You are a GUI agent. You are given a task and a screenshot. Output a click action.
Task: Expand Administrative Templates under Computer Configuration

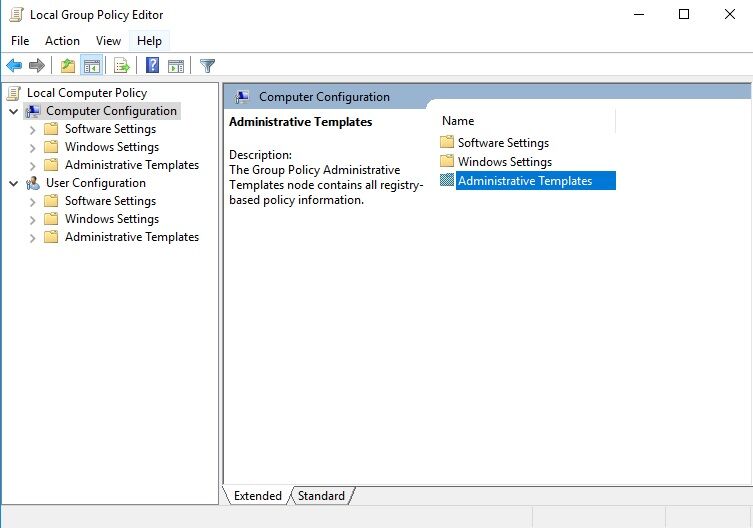(x=32, y=166)
